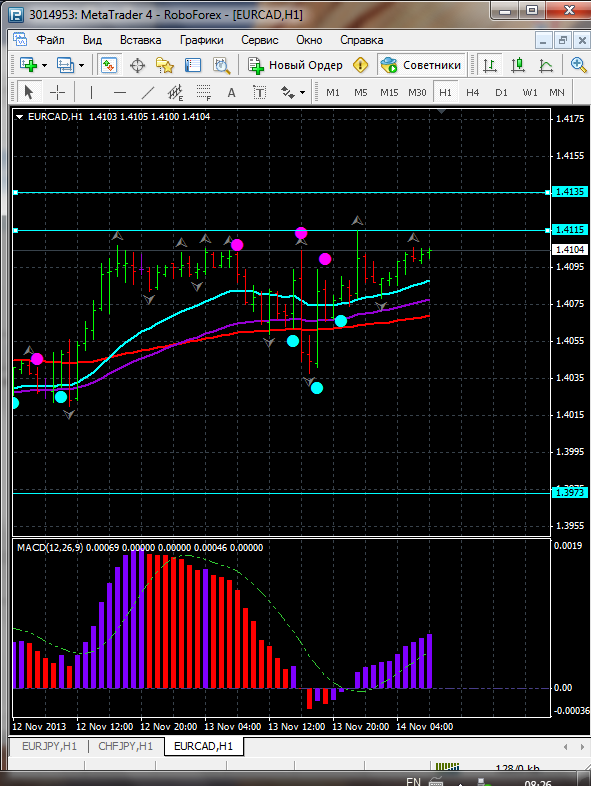600x786 pixels.
Task: Toggle the Terminal panel icon
Action: (x=193, y=65)
